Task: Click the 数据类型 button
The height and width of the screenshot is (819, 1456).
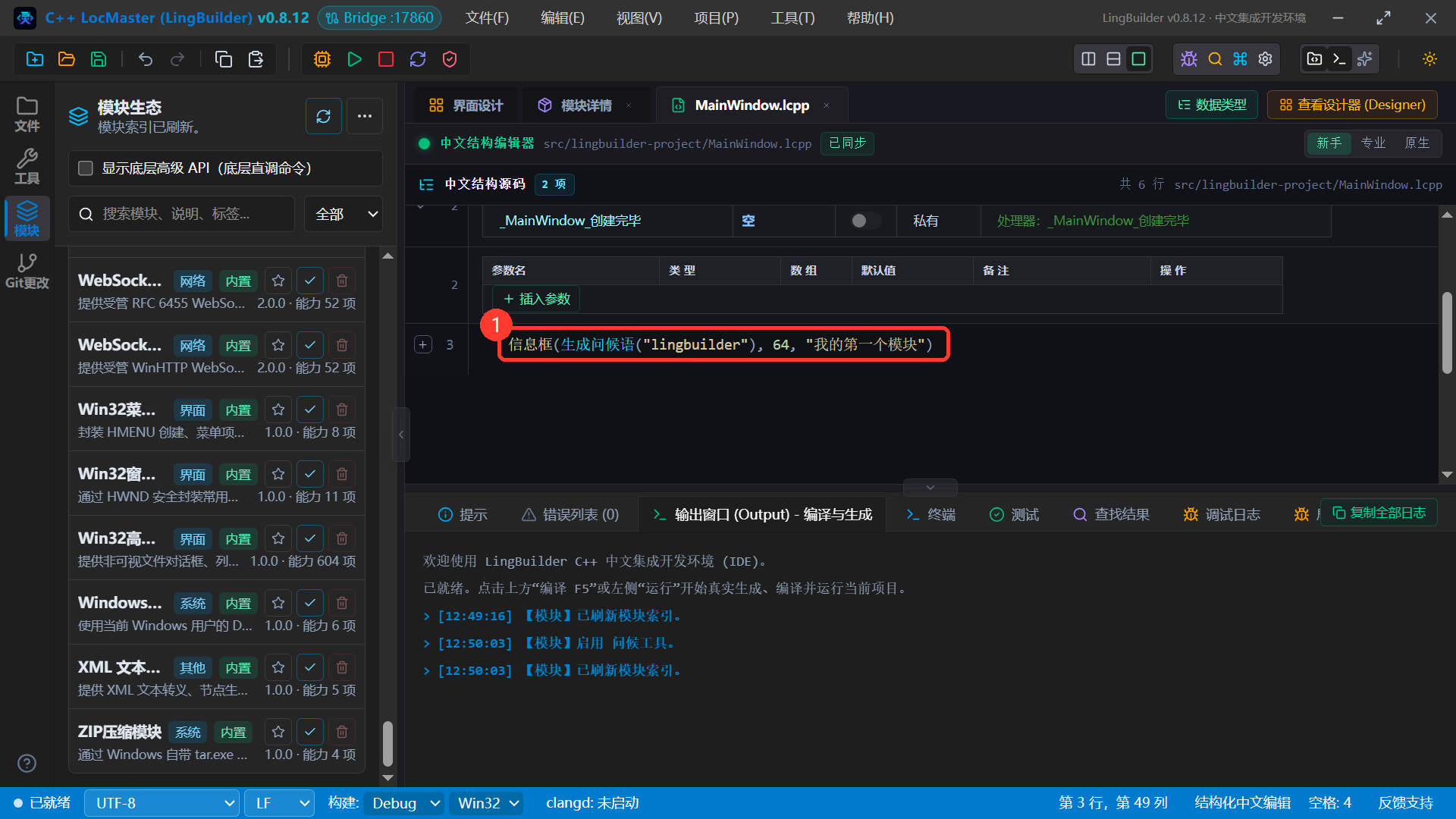Action: click(x=1211, y=105)
